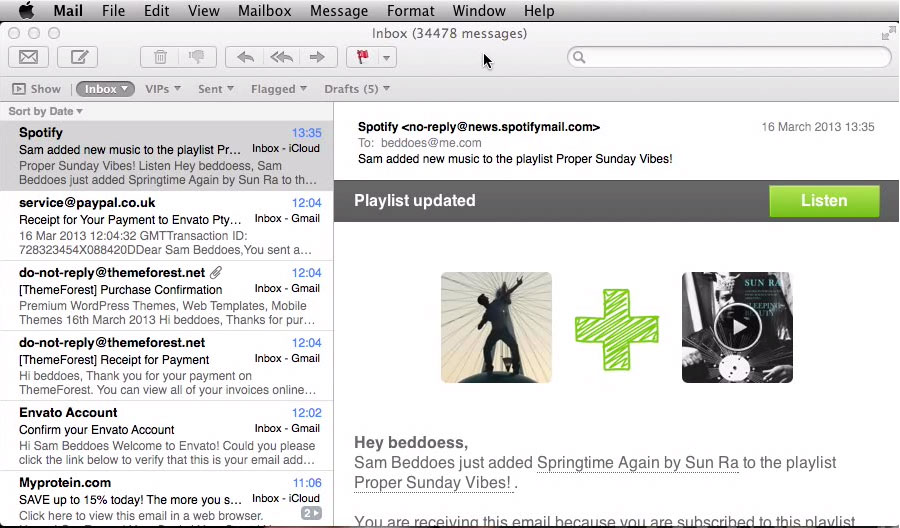Click the search magnifier icon

(579, 57)
